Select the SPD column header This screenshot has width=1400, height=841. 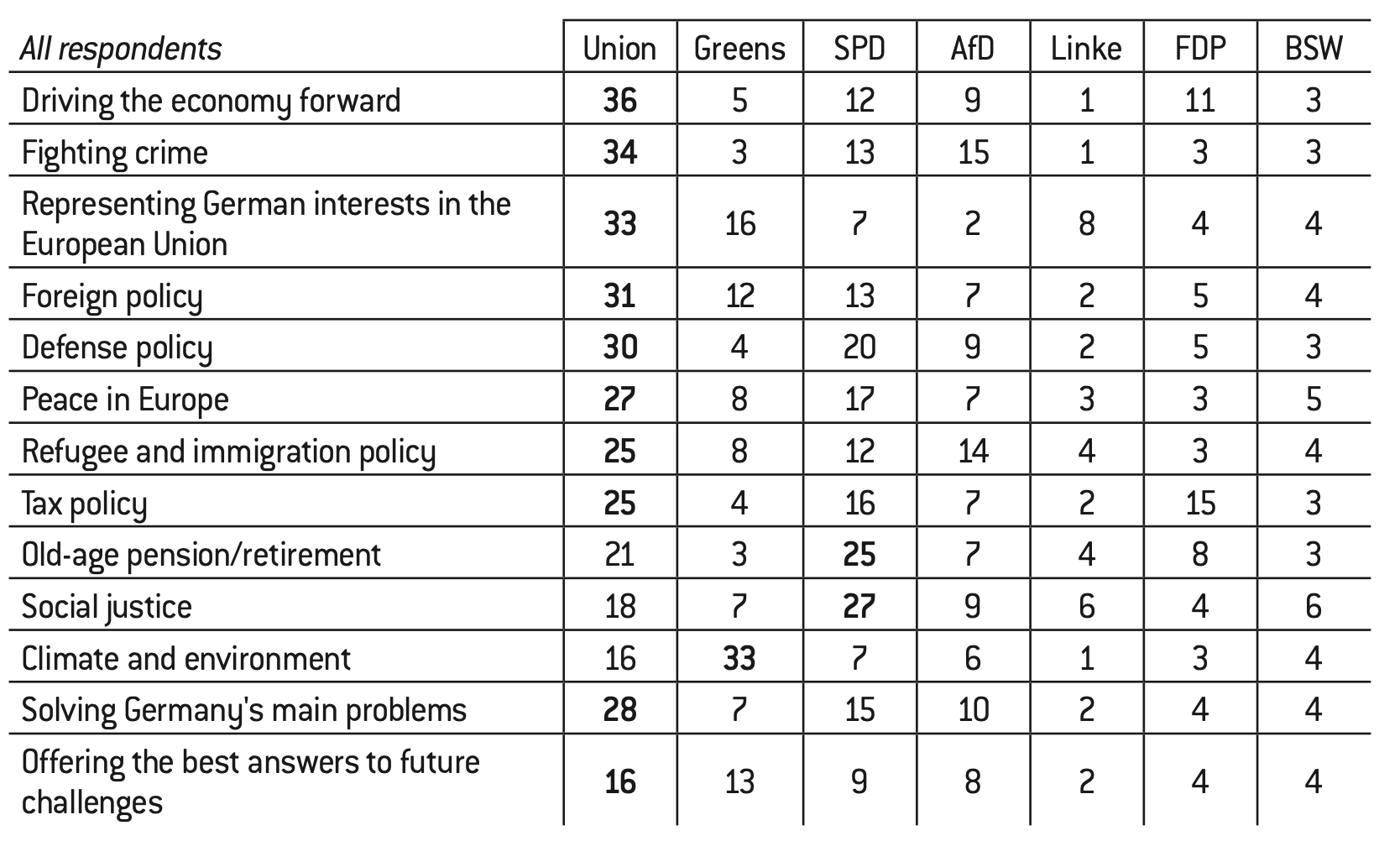[x=859, y=49]
